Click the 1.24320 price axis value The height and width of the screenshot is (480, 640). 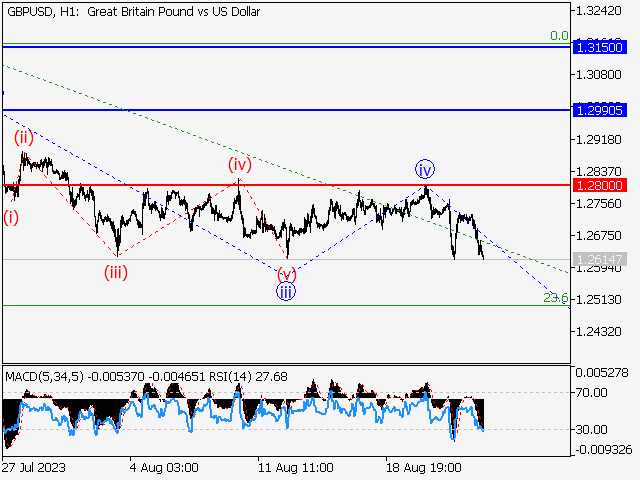pos(598,331)
